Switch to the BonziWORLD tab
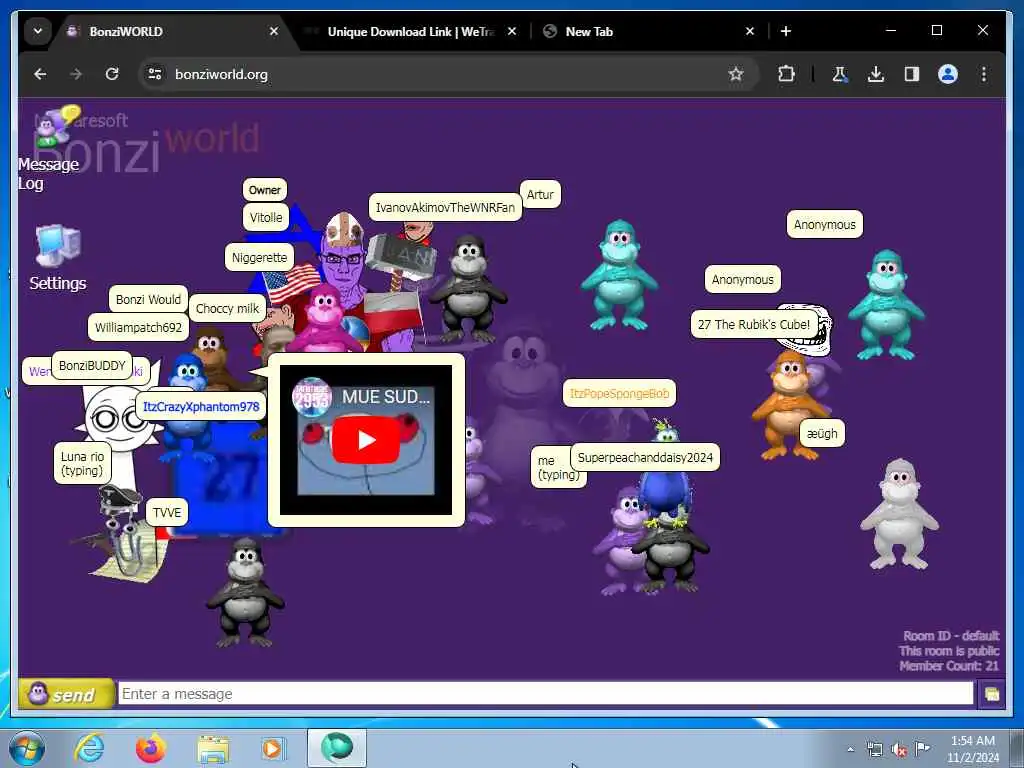Viewport: 1024px width, 768px height. click(170, 31)
